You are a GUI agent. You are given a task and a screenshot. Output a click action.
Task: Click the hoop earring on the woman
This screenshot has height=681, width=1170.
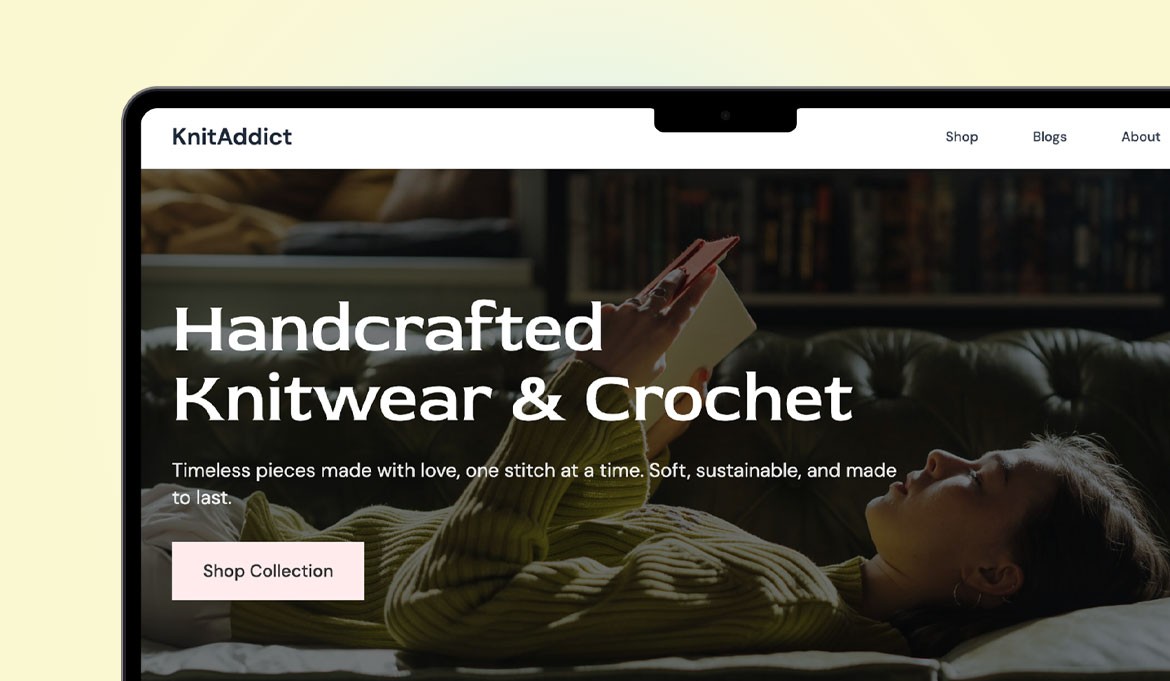(965, 594)
